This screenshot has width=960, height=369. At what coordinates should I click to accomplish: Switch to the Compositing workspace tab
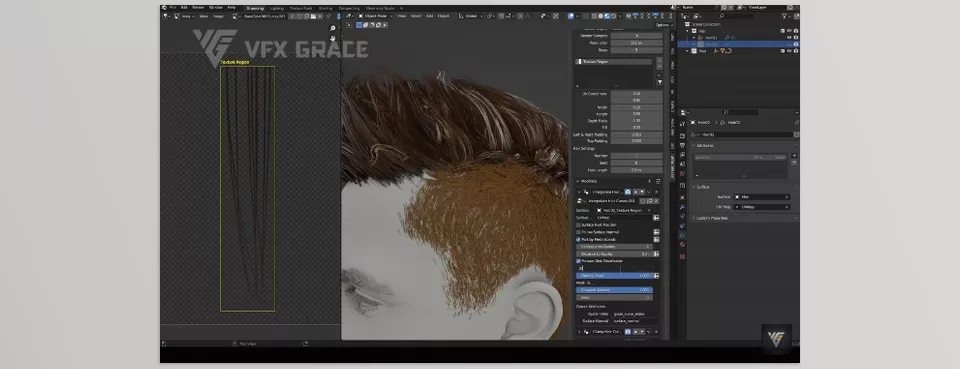(x=349, y=8)
